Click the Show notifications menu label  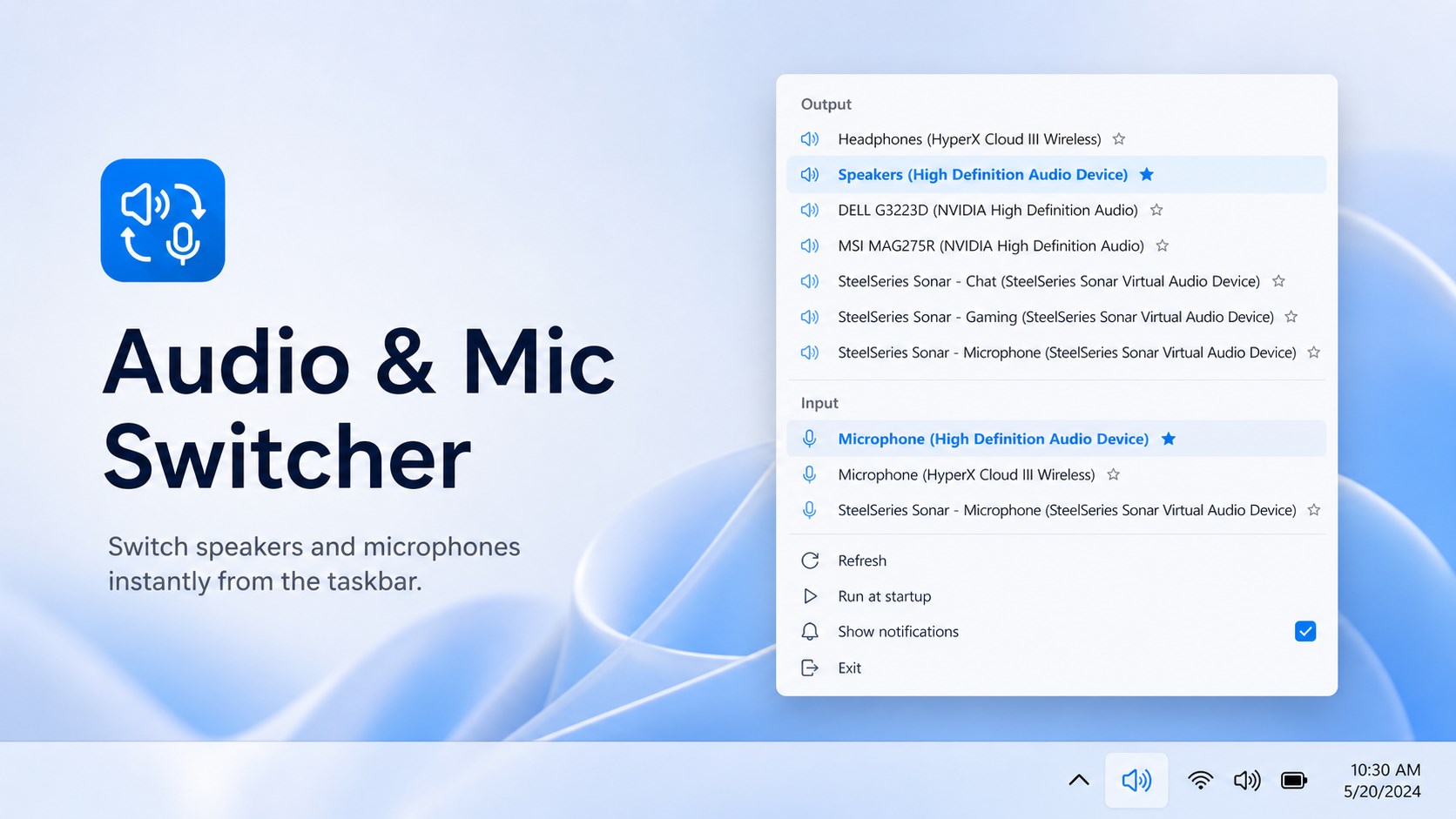[898, 632]
